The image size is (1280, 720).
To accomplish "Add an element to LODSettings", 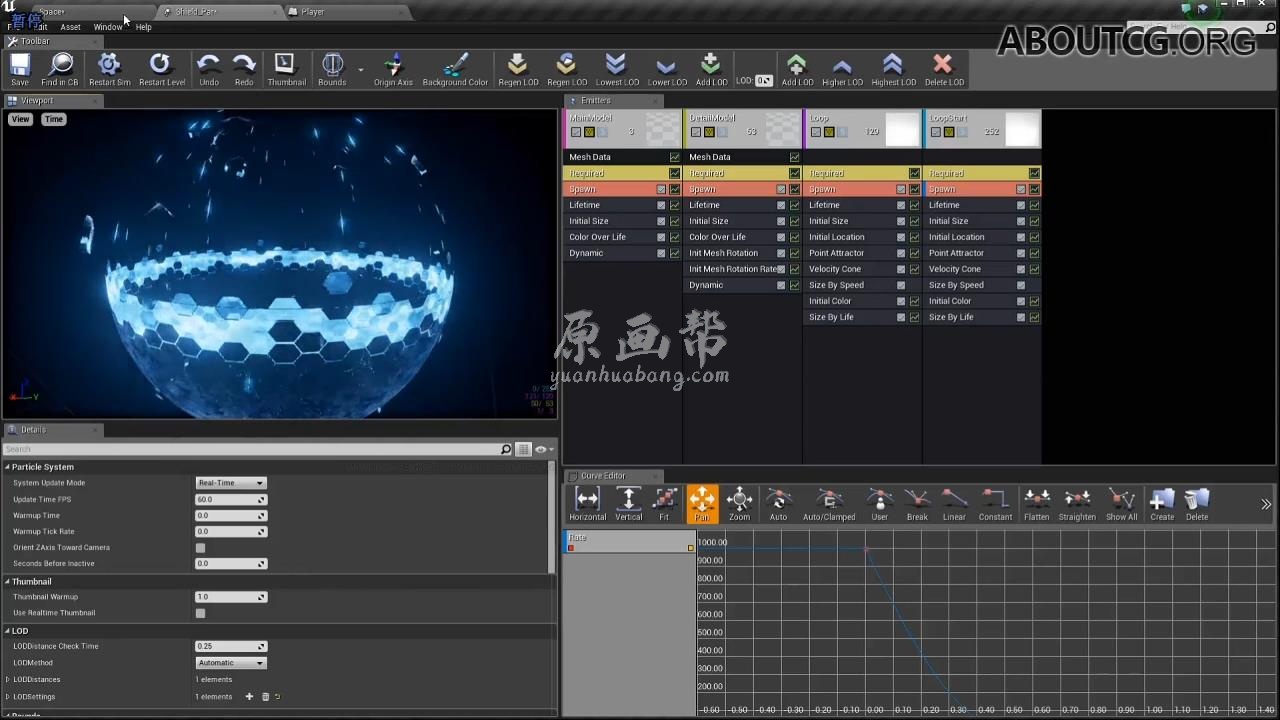I will [x=249, y=697].
